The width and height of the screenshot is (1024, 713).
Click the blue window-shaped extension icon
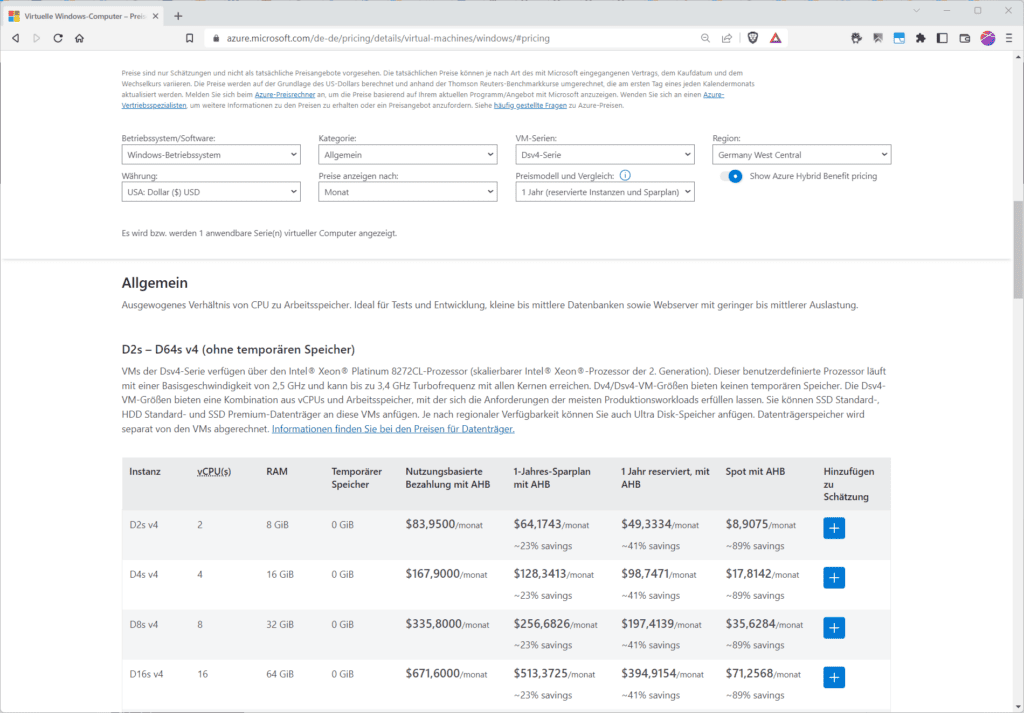click(x=899, y=39)
